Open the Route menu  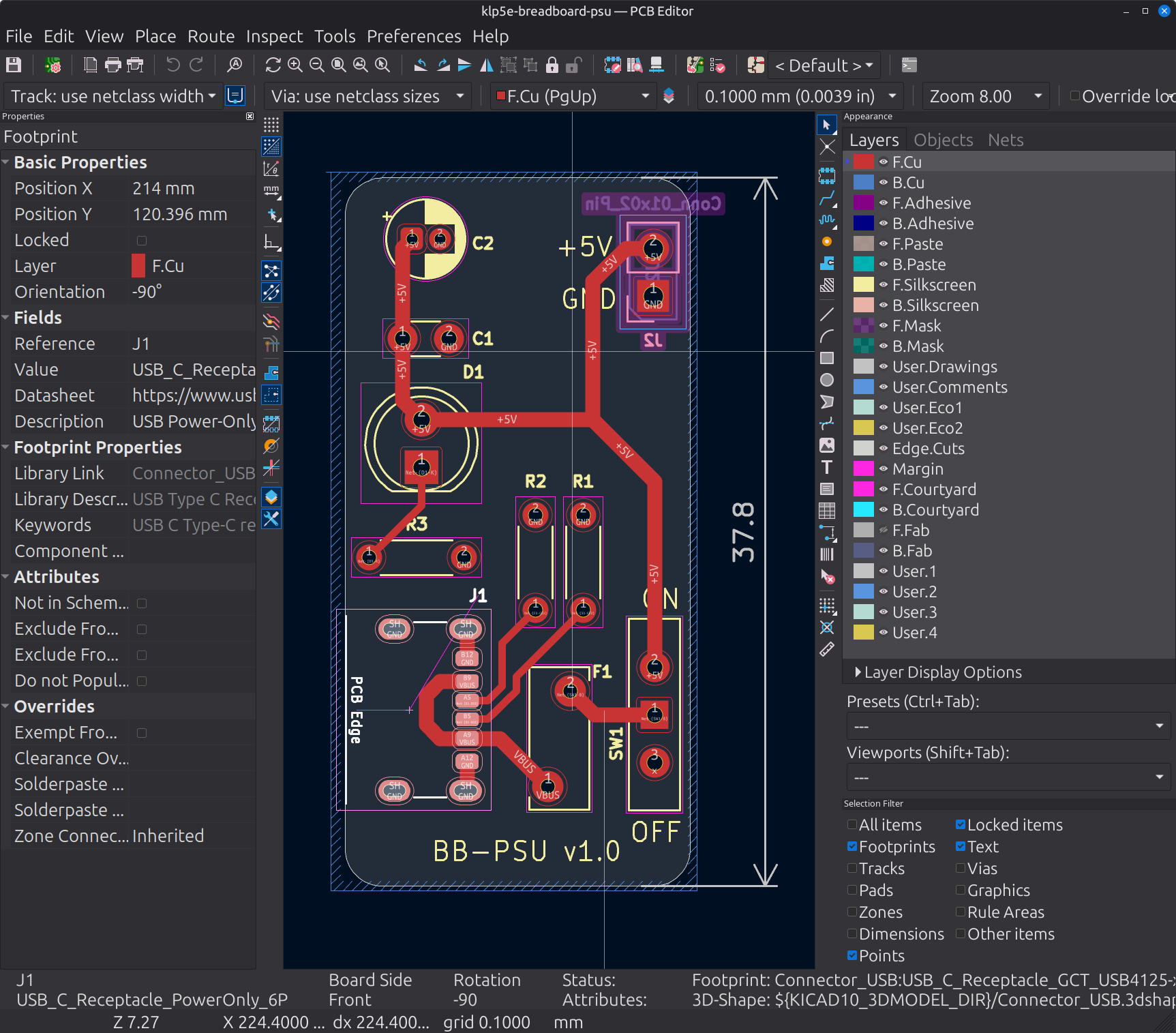tap(211, 36)
